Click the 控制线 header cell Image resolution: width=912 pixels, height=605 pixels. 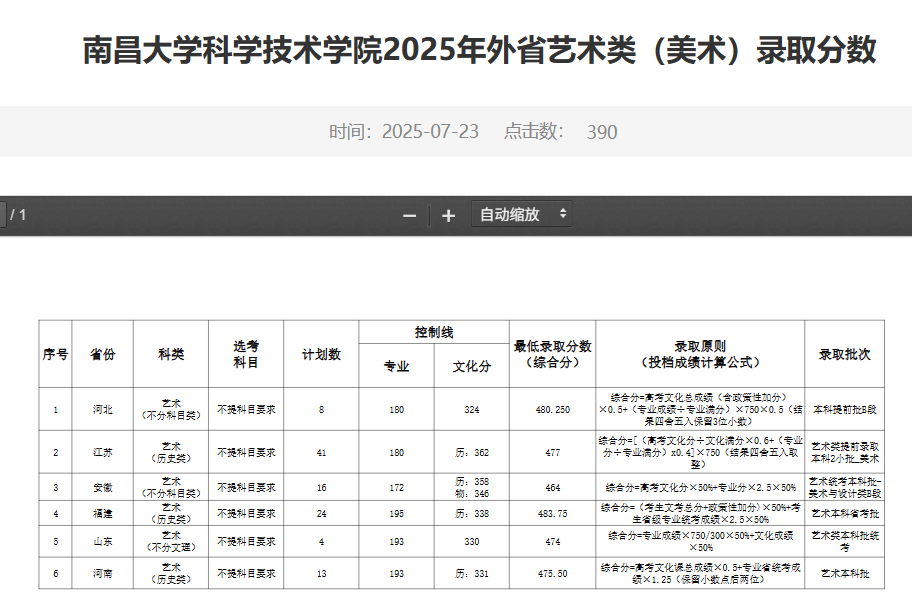[x=434, y=332]
